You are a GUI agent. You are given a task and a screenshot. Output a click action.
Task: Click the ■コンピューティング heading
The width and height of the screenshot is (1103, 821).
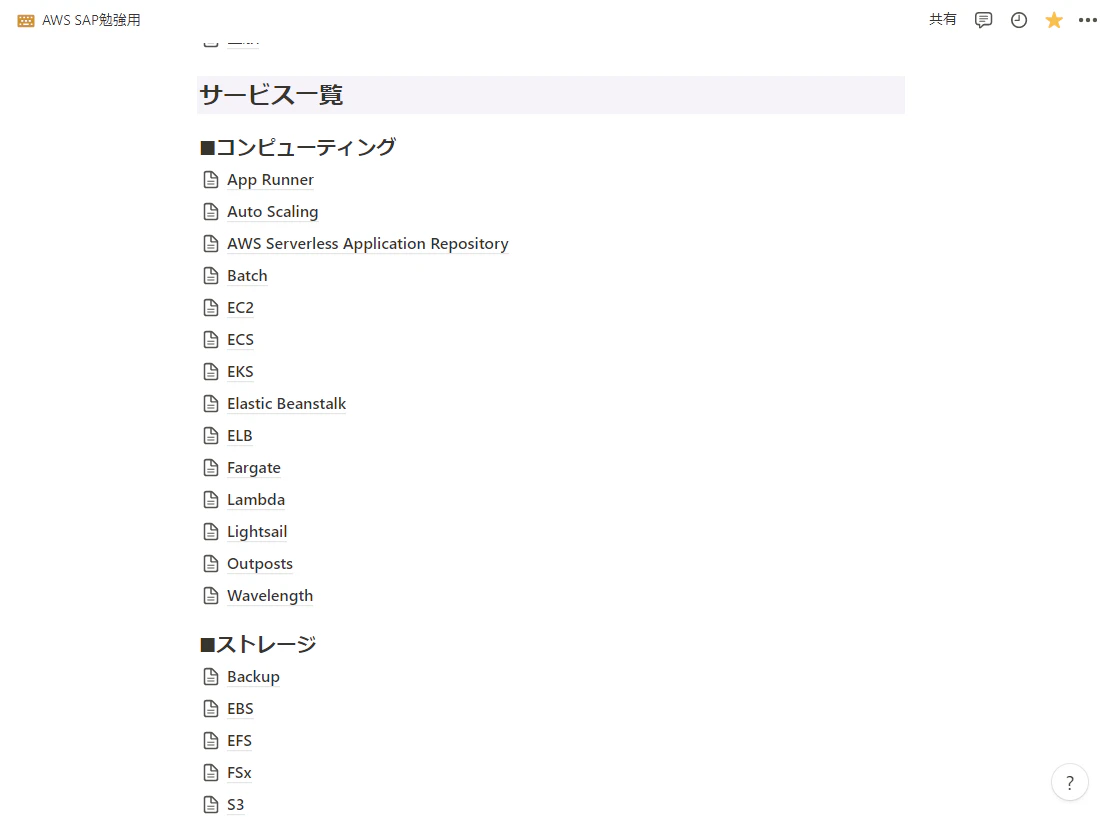(298, 148)
